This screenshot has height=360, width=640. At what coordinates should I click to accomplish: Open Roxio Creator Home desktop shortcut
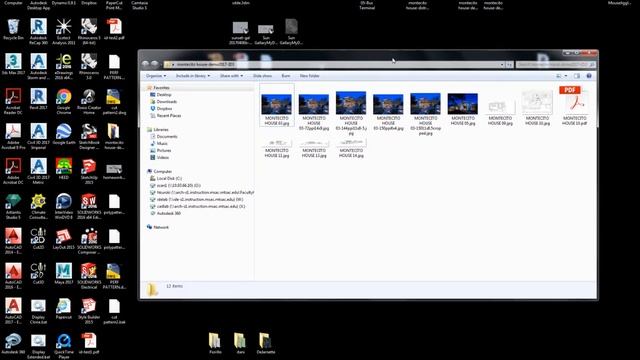click(x=89, y=101)
